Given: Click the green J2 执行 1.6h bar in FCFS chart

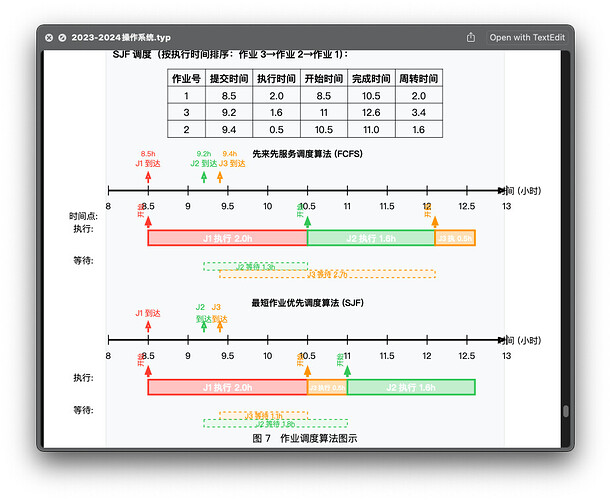Looking at the screenshot, I should click(x=370, y=238).
